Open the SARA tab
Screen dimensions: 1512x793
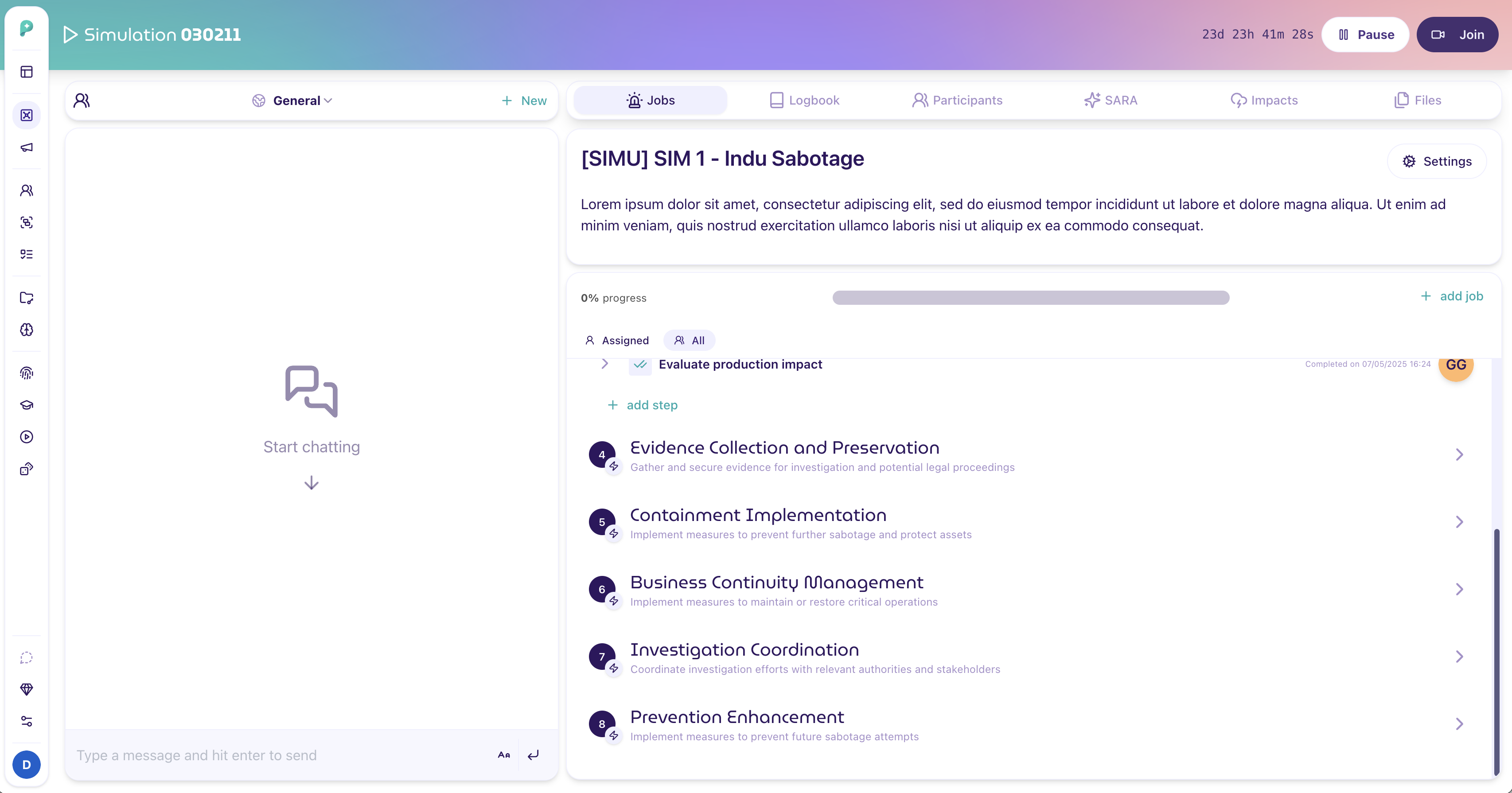point(1111,101)
